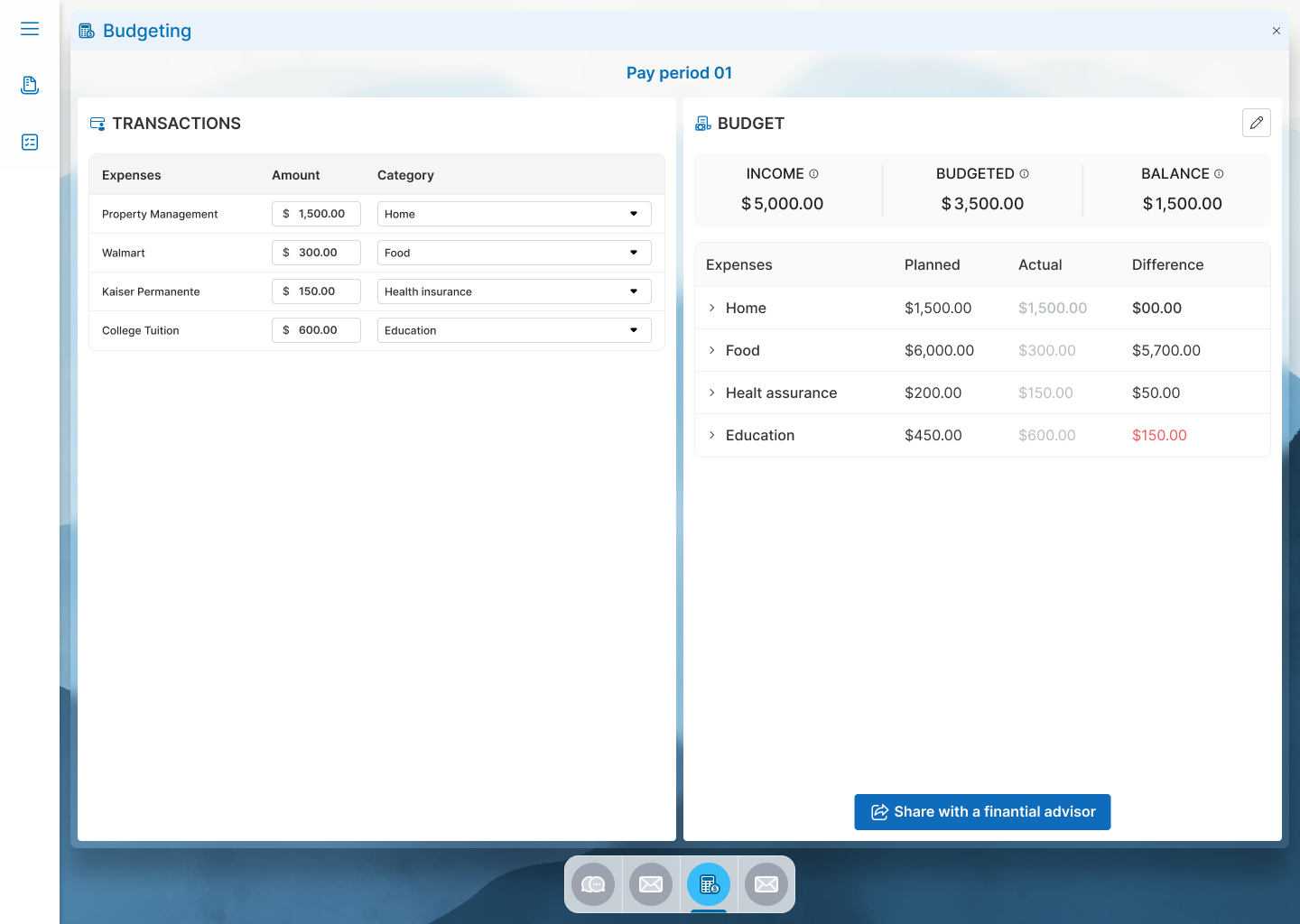Show info for BUDGETED

(x=1024, y=174)
